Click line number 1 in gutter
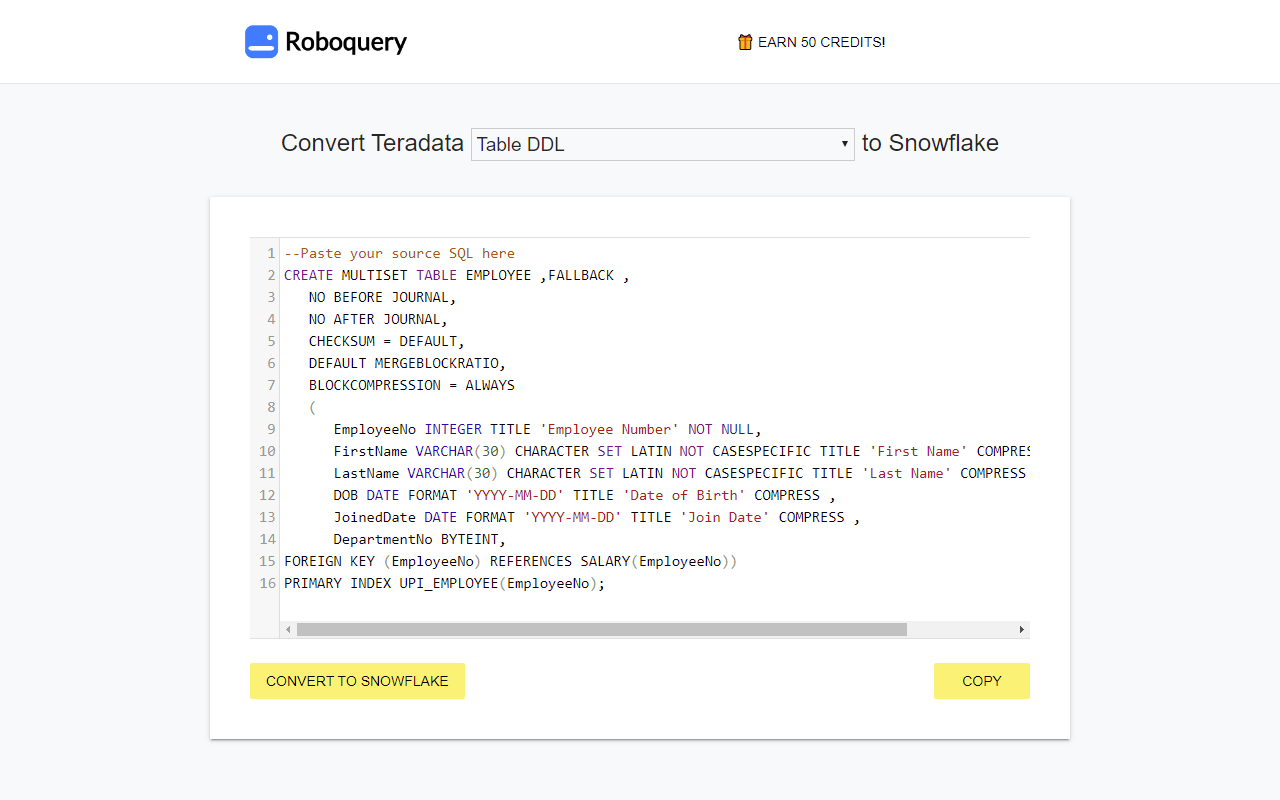 pyautogui.click(x=271, y=253)
